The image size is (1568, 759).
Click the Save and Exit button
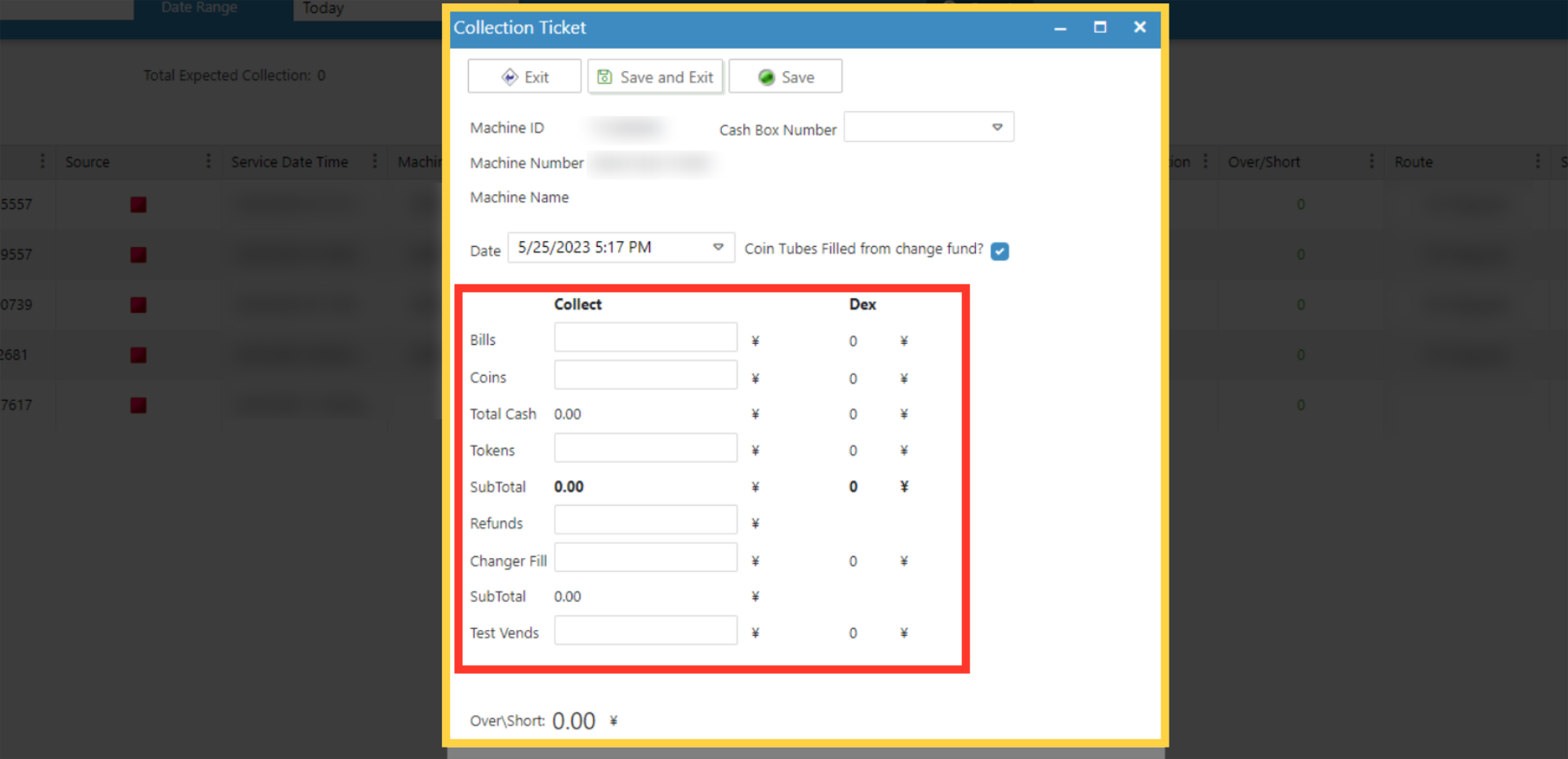pyautogui.click(x=656, y=77)
